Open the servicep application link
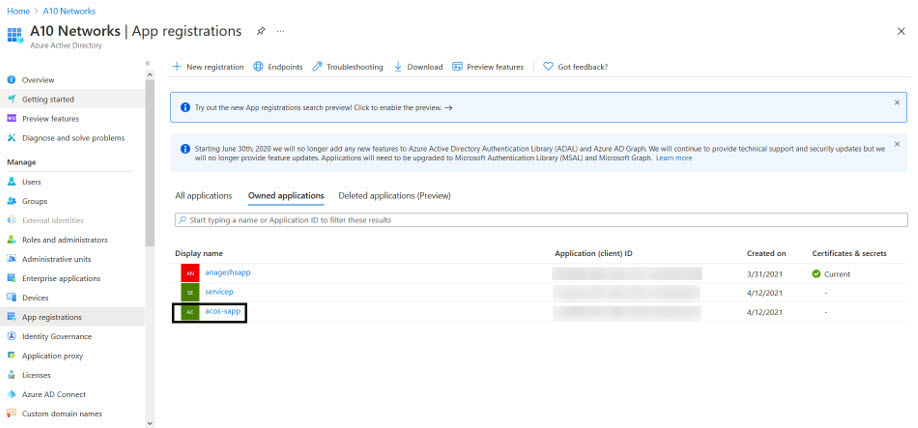Screen dimensions: 918x428 (220, 292)
